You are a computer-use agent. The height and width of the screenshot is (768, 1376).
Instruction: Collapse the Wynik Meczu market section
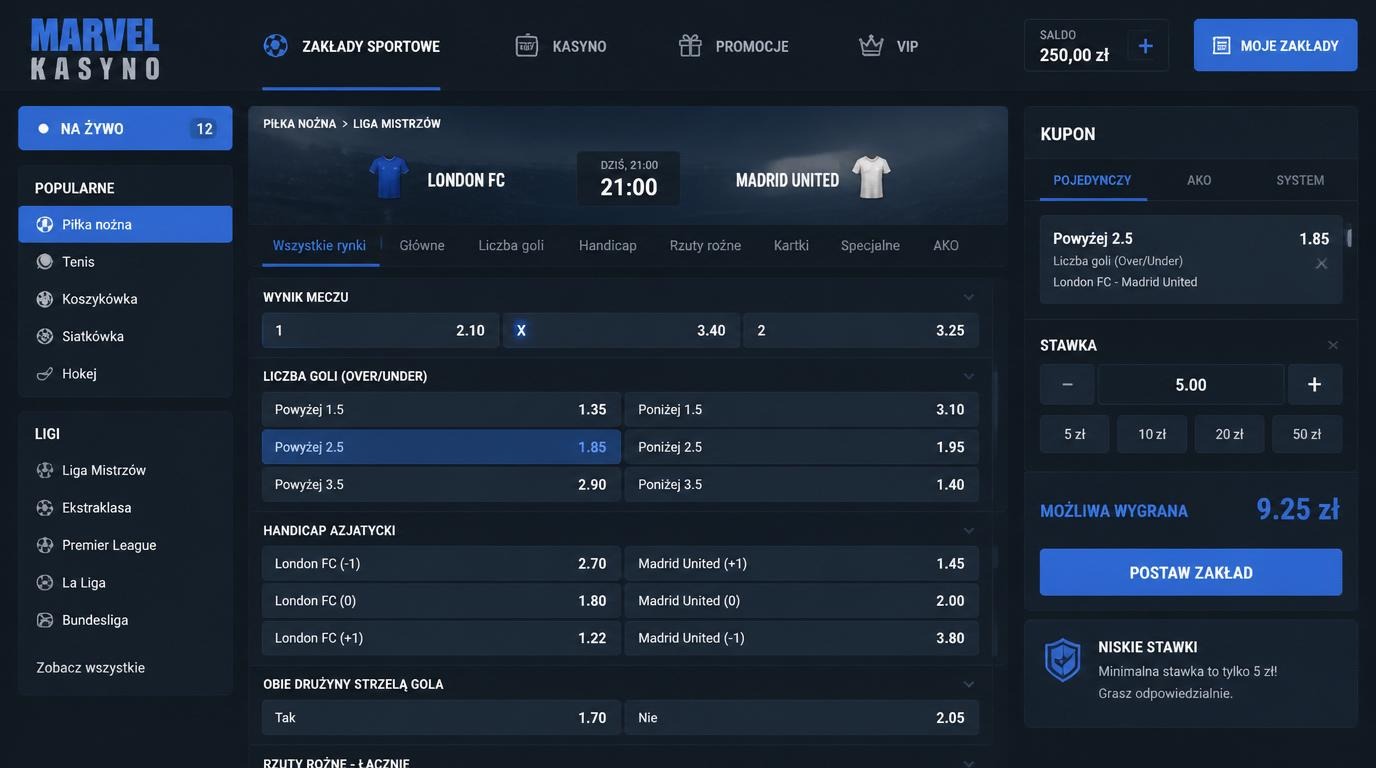[968, 297]
